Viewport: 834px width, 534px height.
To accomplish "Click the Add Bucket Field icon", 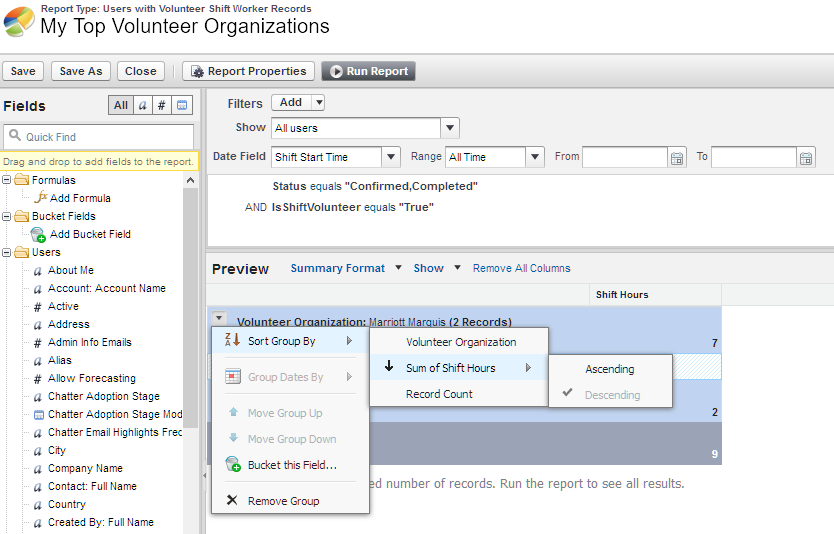I will [x=38, y=235].
